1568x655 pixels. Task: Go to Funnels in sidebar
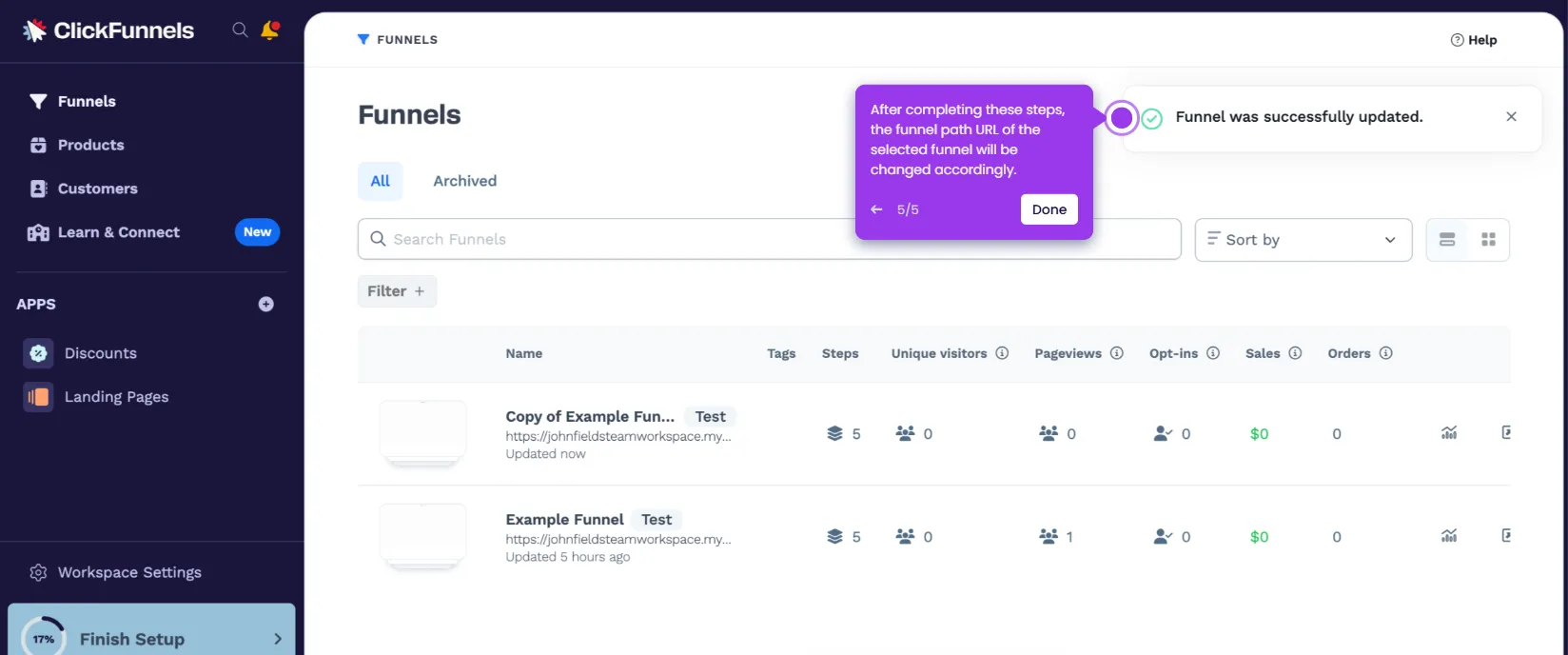(87, 102)
